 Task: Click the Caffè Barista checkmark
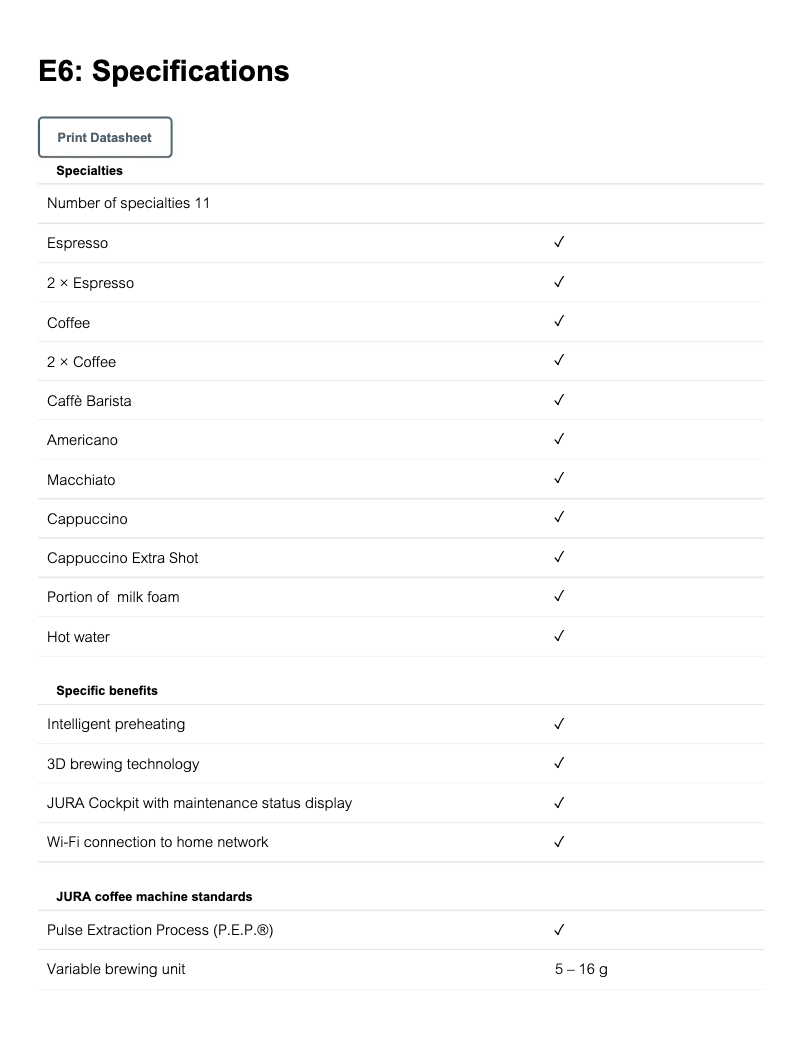click(560, 400)
